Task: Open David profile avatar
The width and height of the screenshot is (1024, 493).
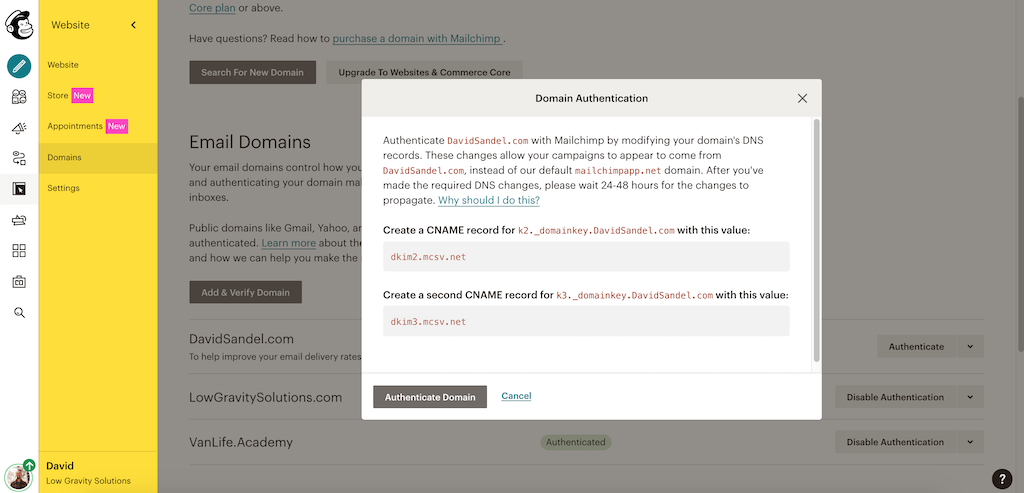Action: [18, 476]
